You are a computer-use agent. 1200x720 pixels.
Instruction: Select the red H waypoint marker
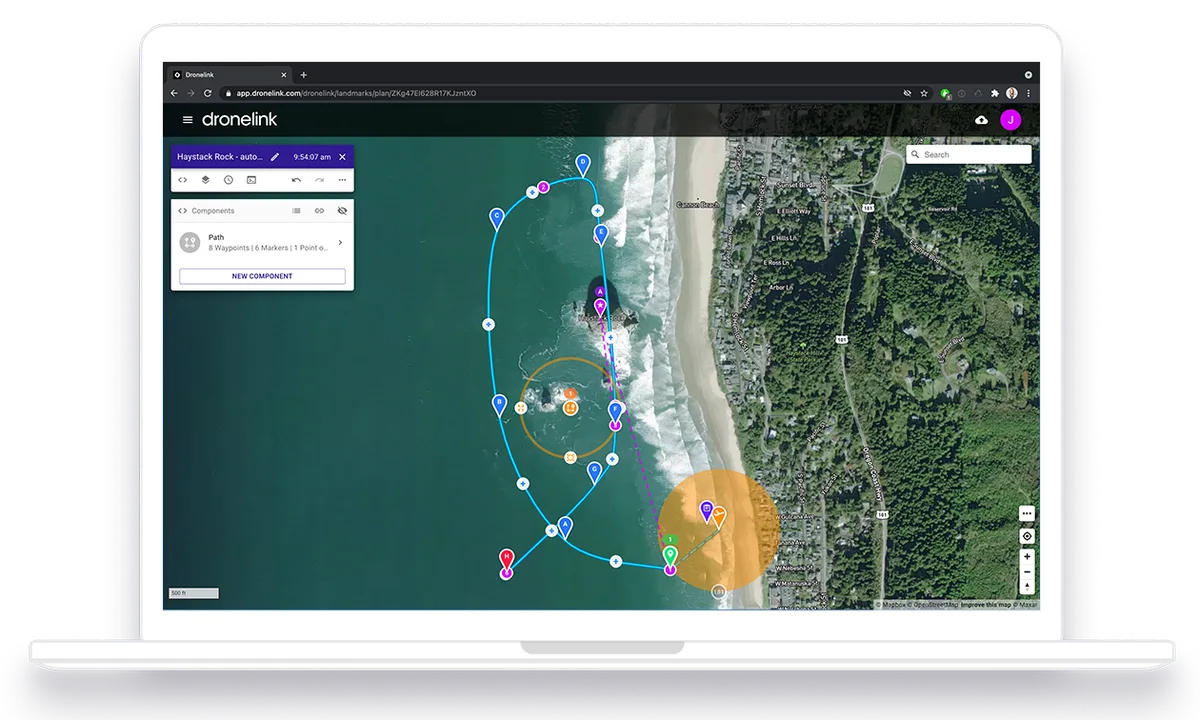507,557
